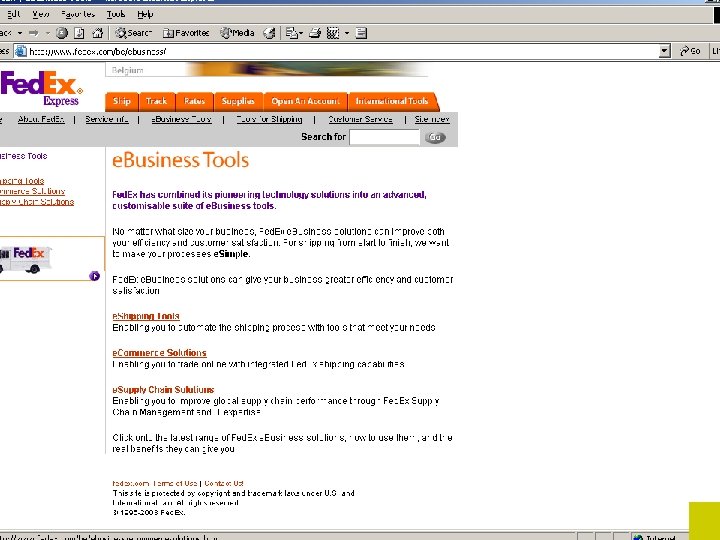Open the Service Info navigation link
Viewport: 720px width, 540px height.
(107, 119)
